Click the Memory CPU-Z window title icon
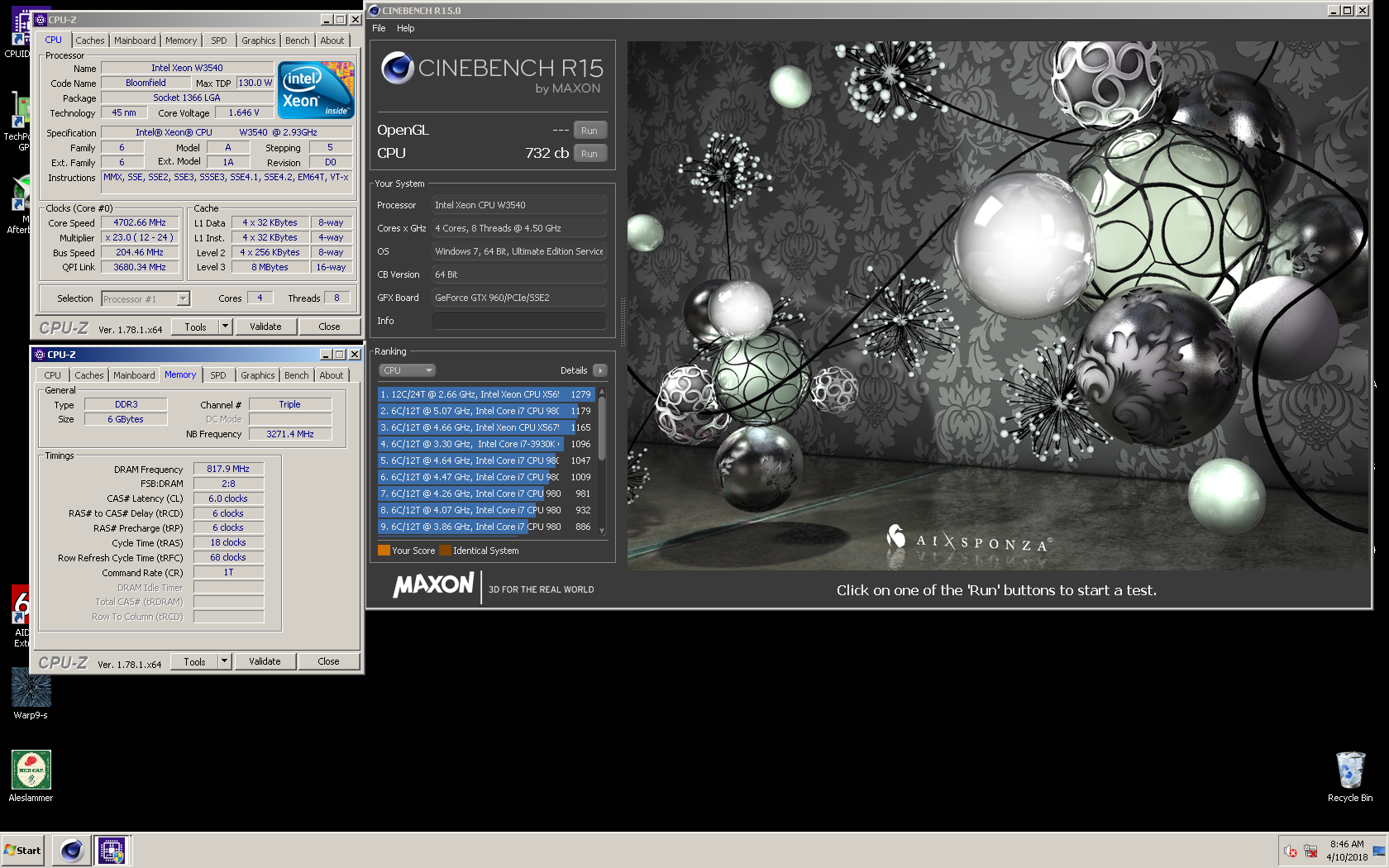The image size is (1389, 868). coord(40,355)
